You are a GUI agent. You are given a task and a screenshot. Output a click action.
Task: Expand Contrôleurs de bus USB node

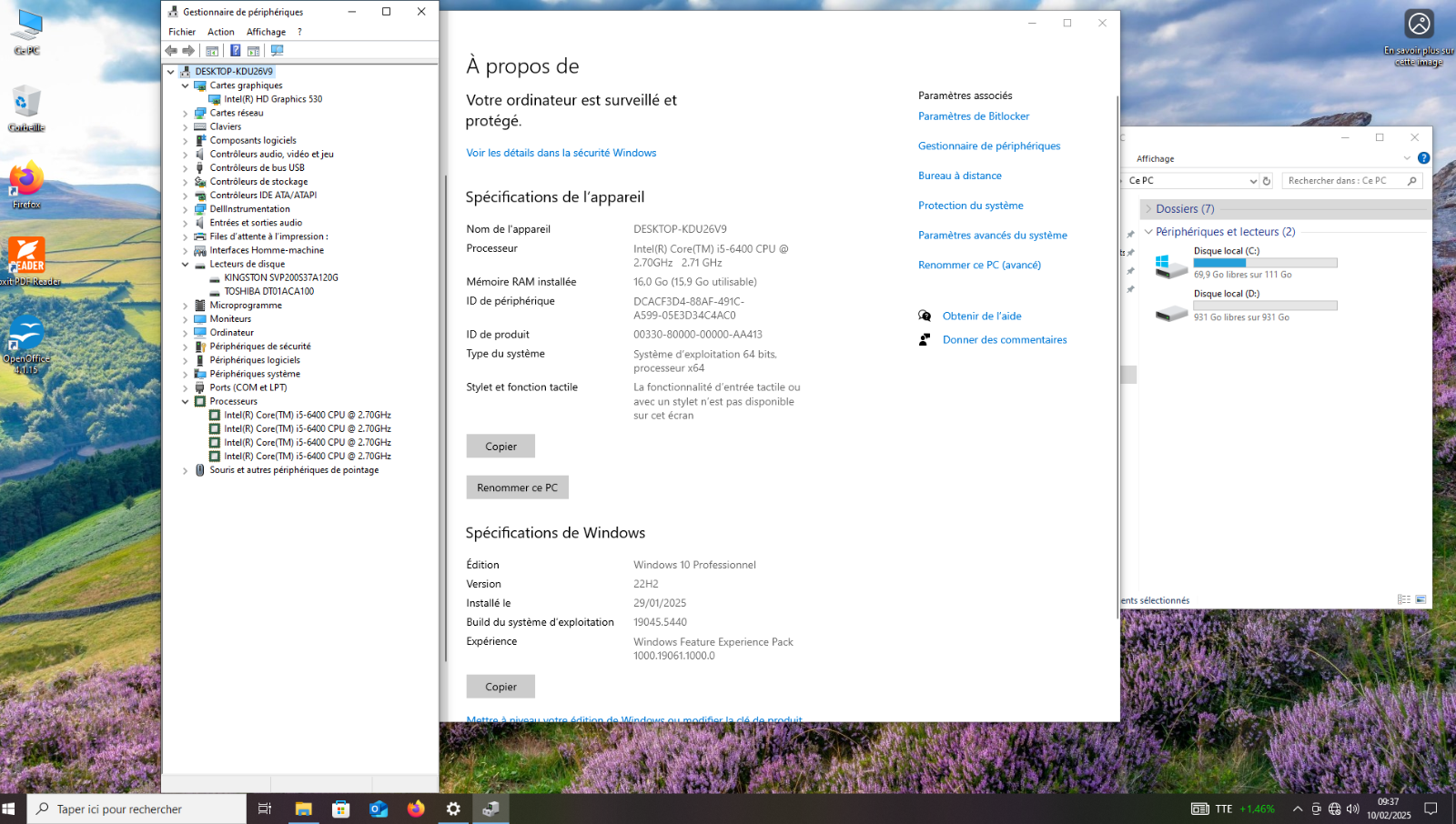[x=186, y=168]
